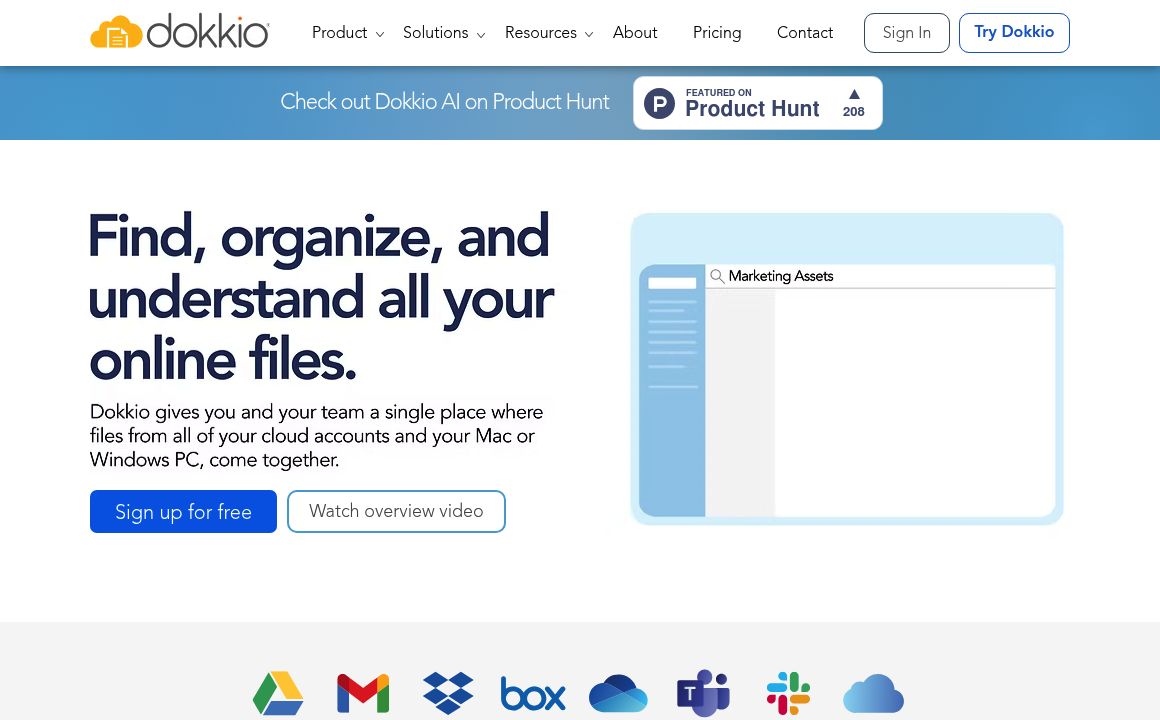Click the iCloud icon
This screenshot has width=1160, height=720.
pyautogui.click(x=873, y=693)
